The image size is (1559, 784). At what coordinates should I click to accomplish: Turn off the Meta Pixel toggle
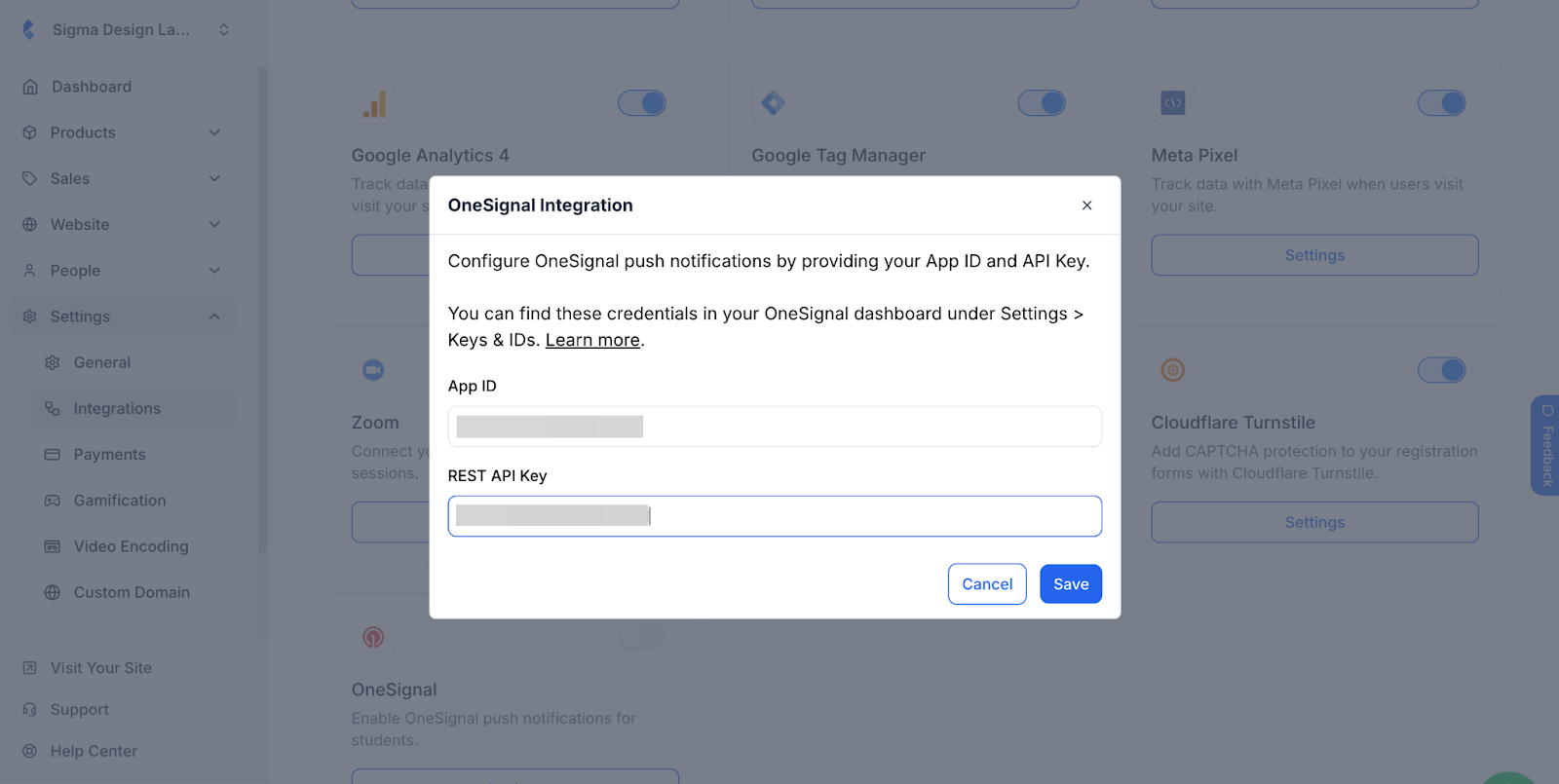[x=1441, y=103]
